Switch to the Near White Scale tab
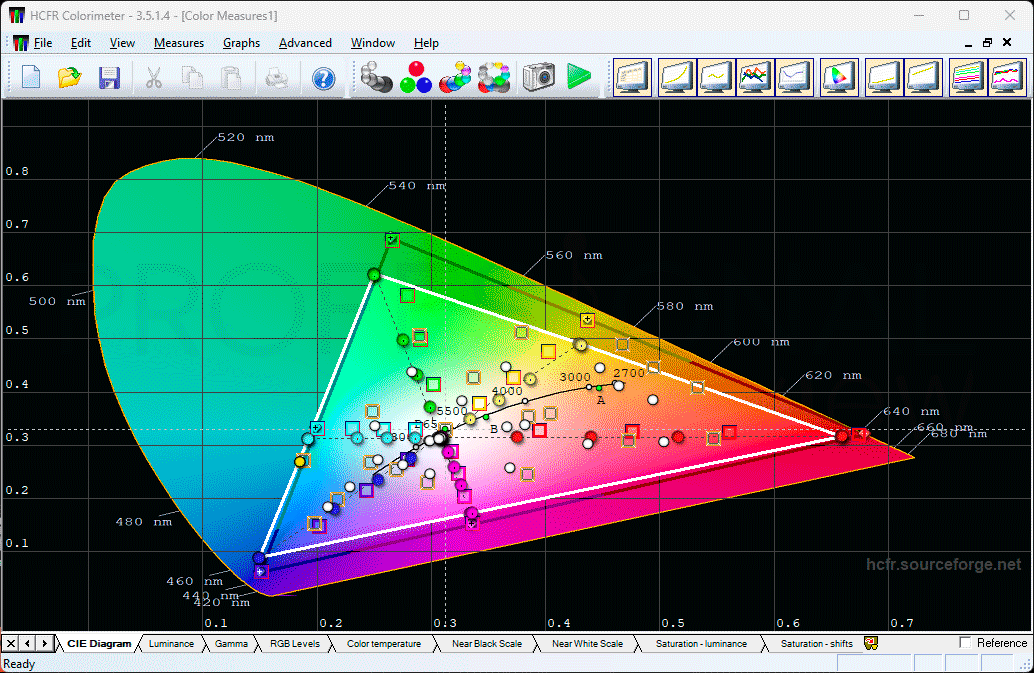The width and height of the screenshot is (1034, 673). (x=587, y=643)
